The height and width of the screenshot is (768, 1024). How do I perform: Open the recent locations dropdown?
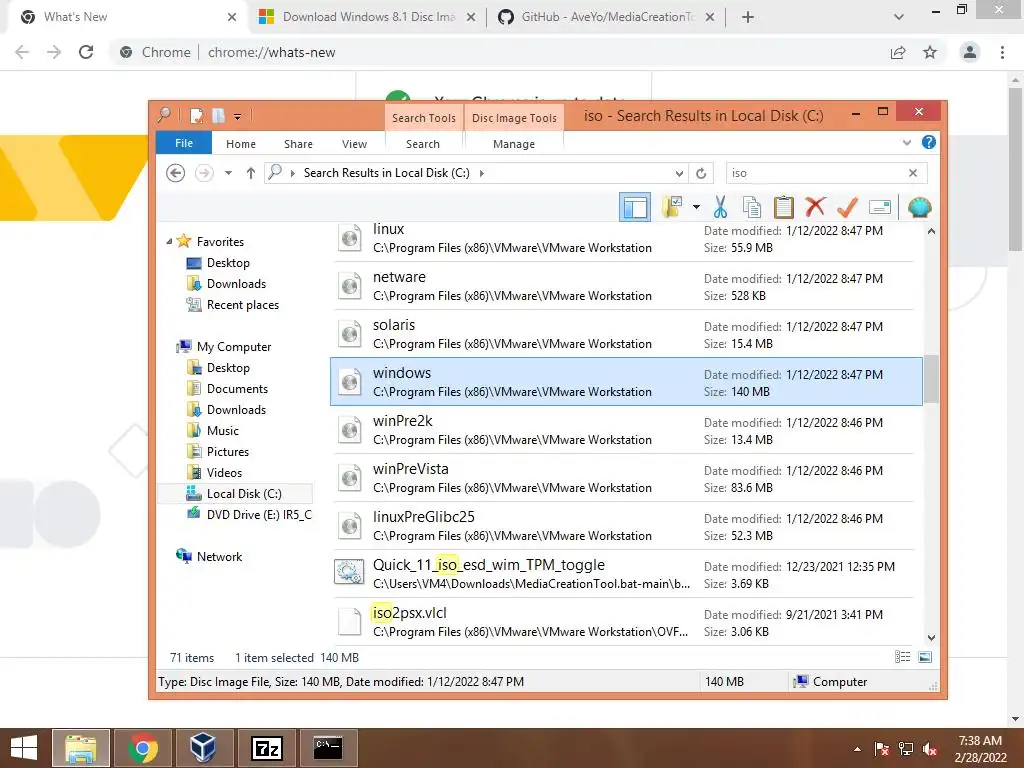click(x=228, y=173)
